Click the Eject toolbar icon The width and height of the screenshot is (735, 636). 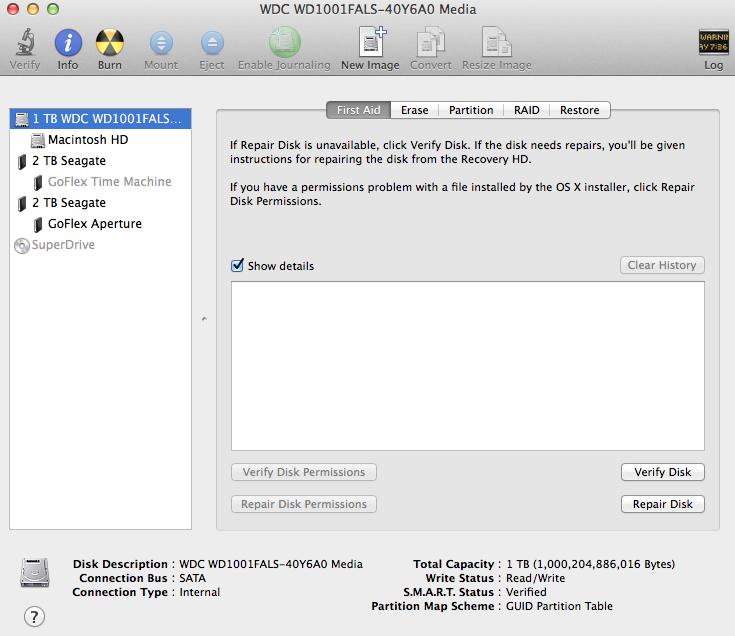coord(212,43)
